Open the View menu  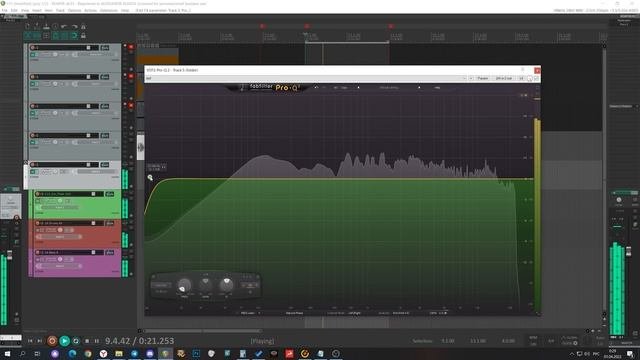pos(25,10)
